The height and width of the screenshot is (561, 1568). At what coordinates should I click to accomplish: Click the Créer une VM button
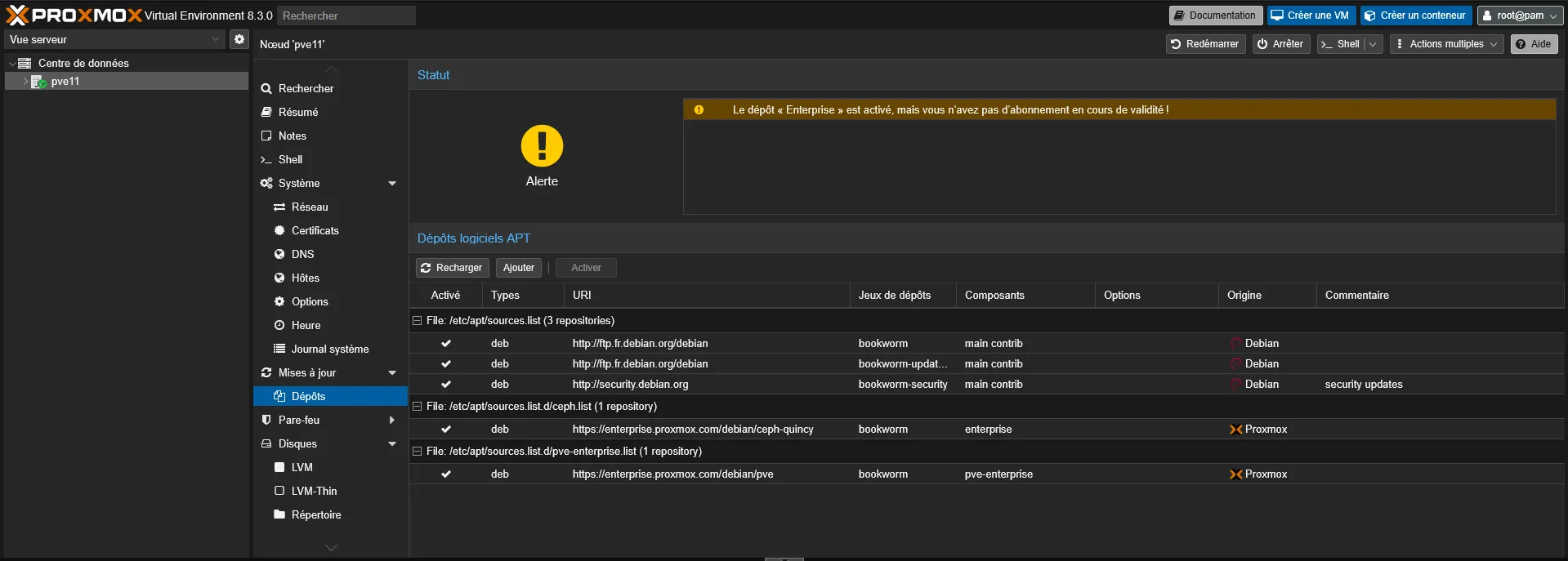click(x=1311, y=16)
